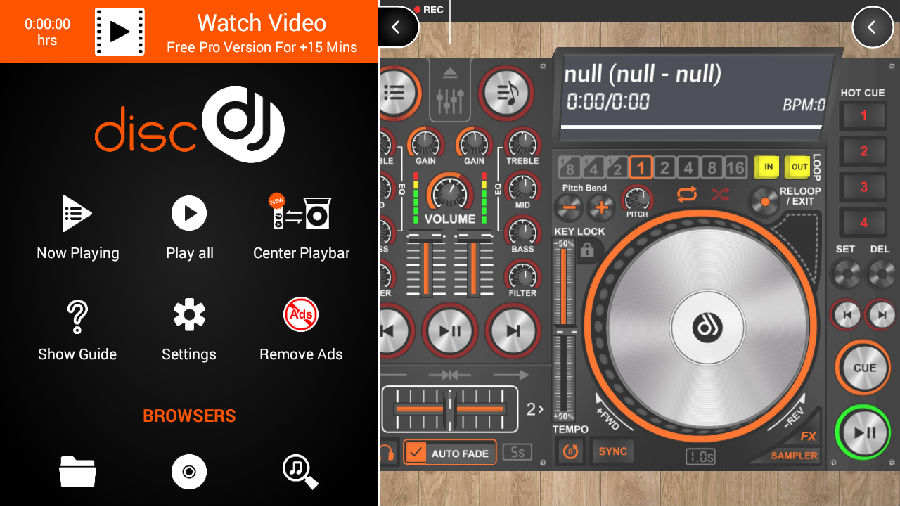The width and height of the screenshot is (900, 506).
Task: Click the hot cue SET button
Action: pos(846,274)
